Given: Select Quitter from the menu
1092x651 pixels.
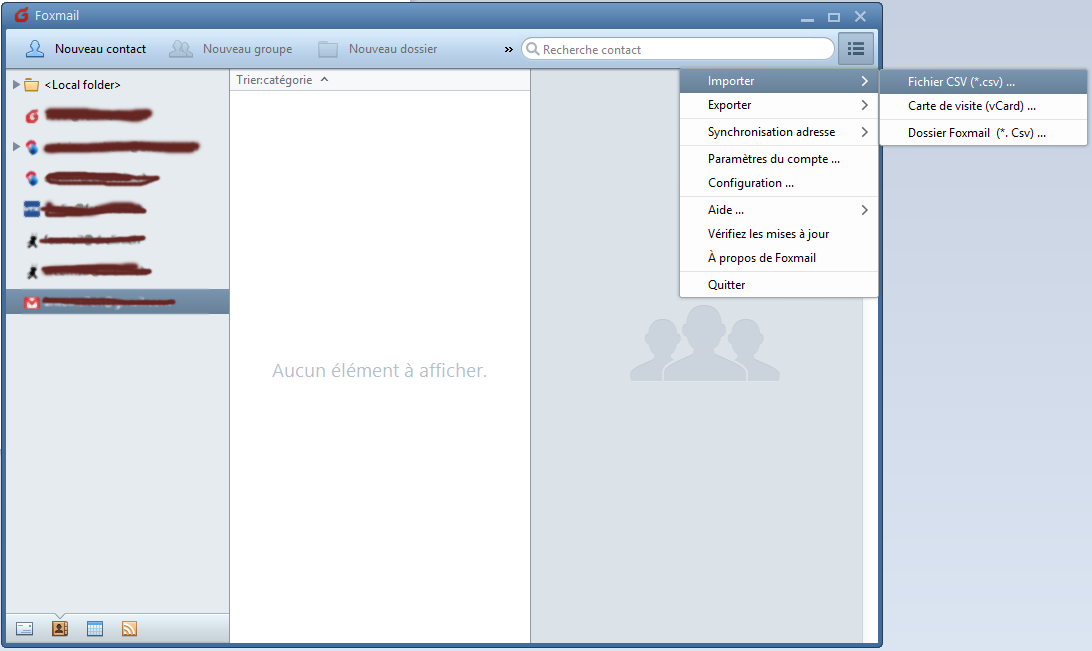Looking at the screenshot, I should click(779, 284).
